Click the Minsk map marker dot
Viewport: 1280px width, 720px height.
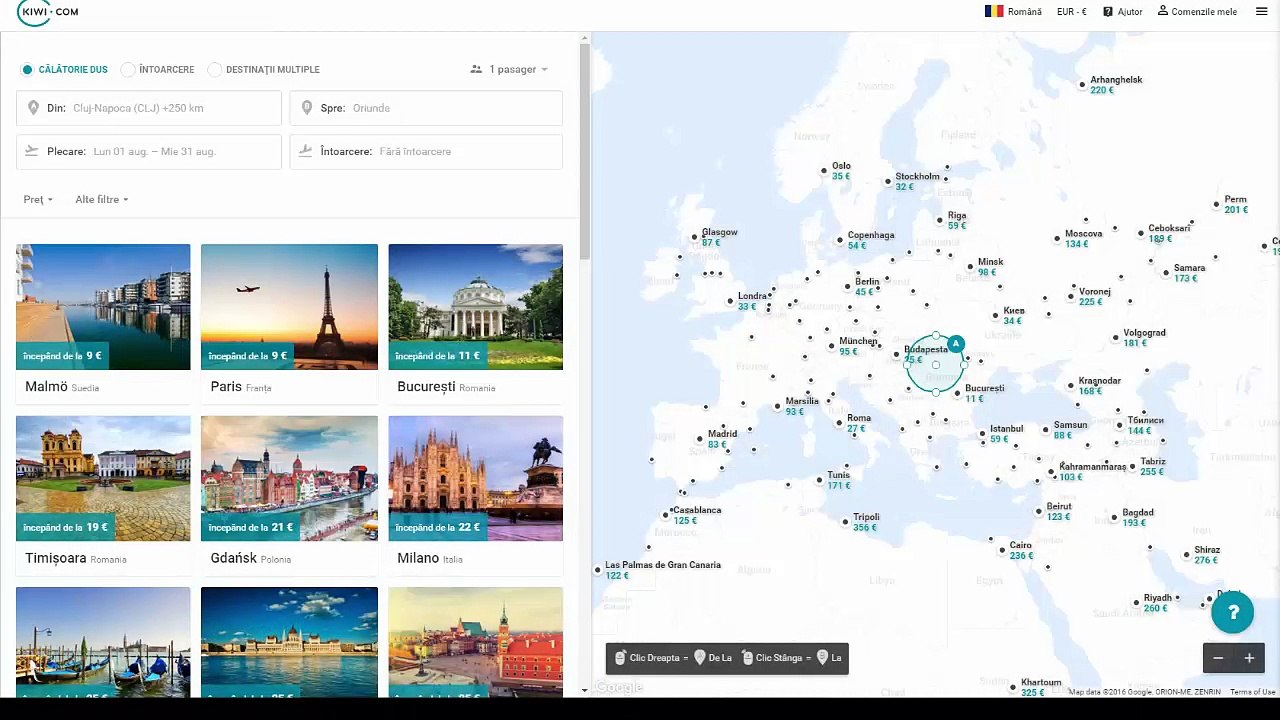(970, 267)
